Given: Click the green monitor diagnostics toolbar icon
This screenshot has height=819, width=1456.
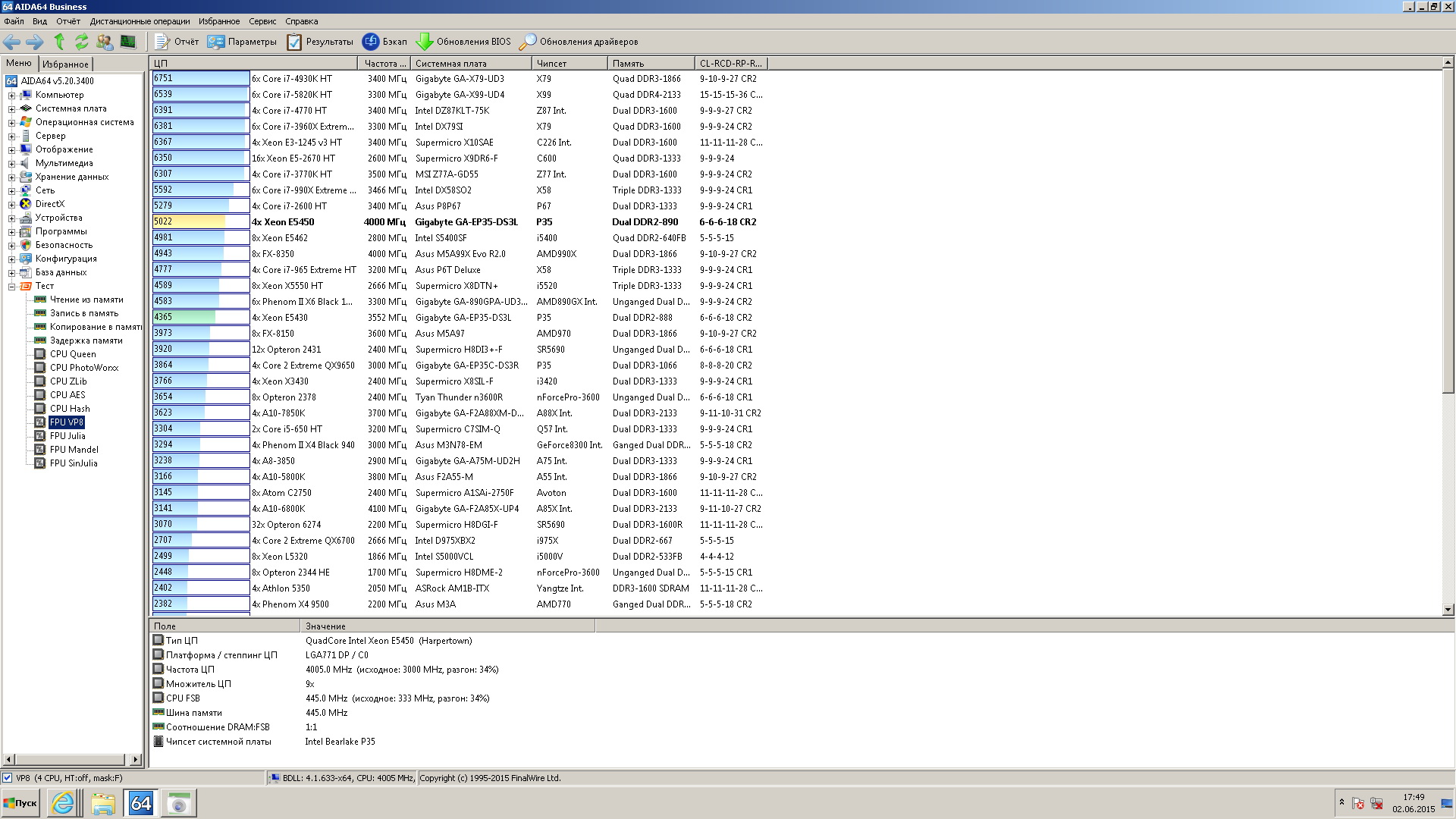Looking at the screenshot, I should (128, 42).
